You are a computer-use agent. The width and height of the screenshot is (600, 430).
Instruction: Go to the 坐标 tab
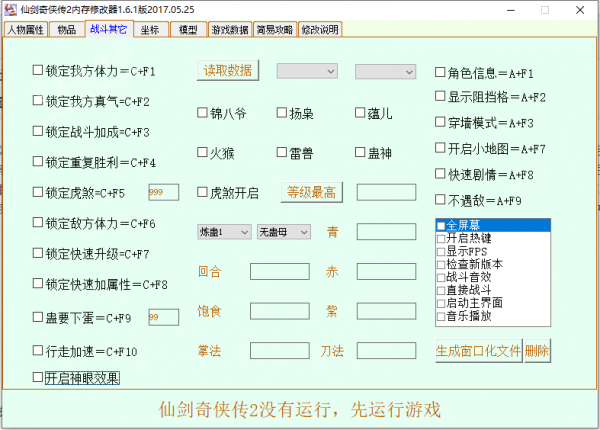(150, 29)
